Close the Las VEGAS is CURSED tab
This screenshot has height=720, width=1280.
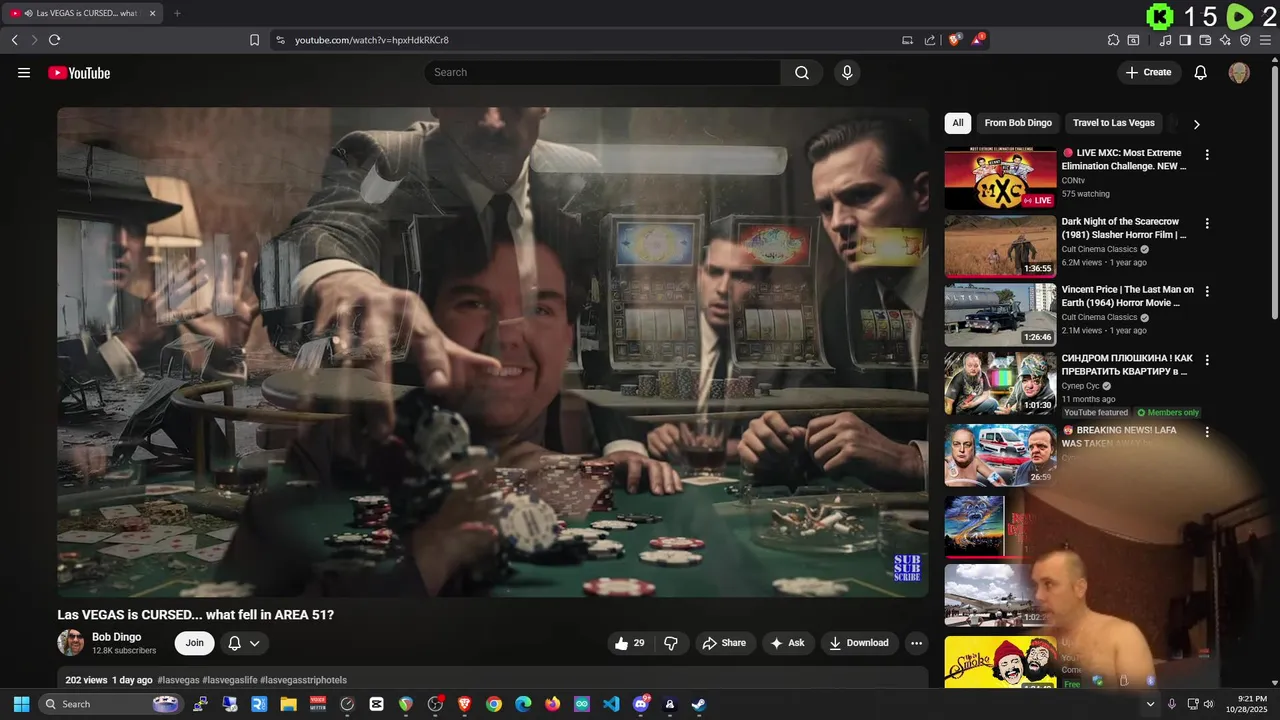coord(152,13)
